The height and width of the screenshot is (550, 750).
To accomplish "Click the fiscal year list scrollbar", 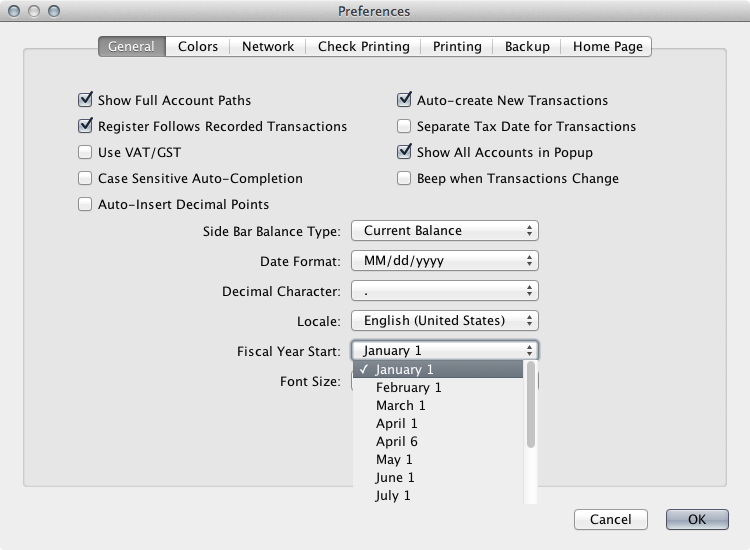I will pos(531,405).
